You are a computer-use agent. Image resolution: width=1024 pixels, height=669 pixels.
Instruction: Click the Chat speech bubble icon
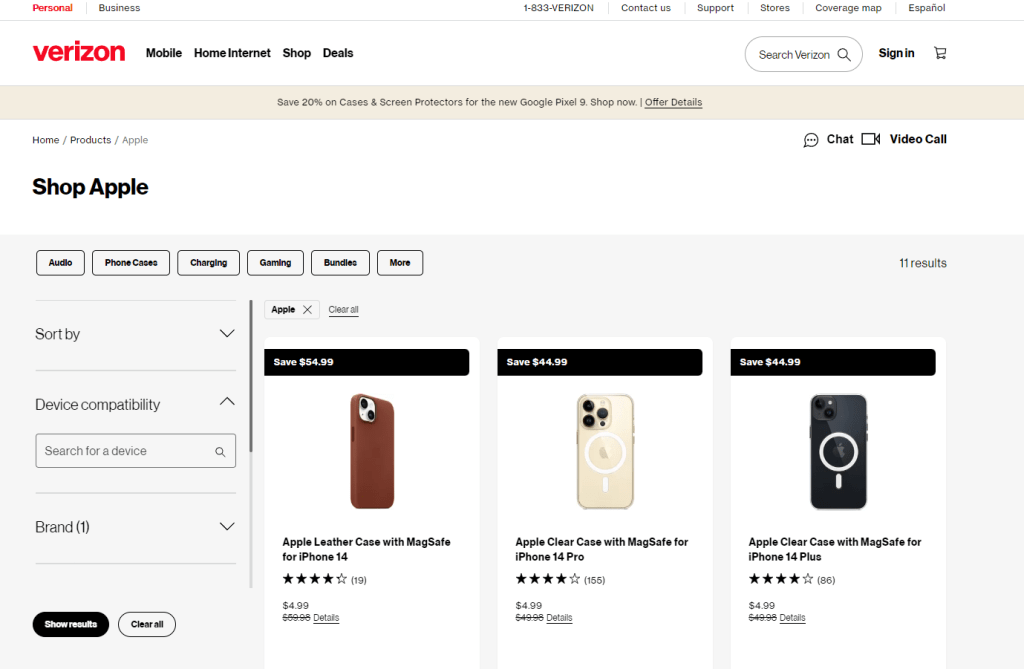[811, 140]
